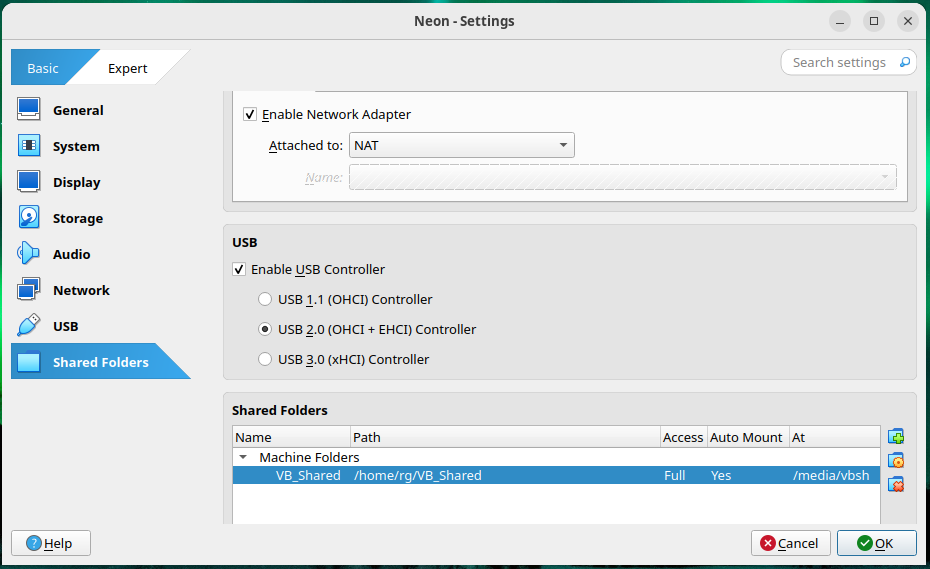Disable the Enable USB Controller checkbox

coord(239,269)
